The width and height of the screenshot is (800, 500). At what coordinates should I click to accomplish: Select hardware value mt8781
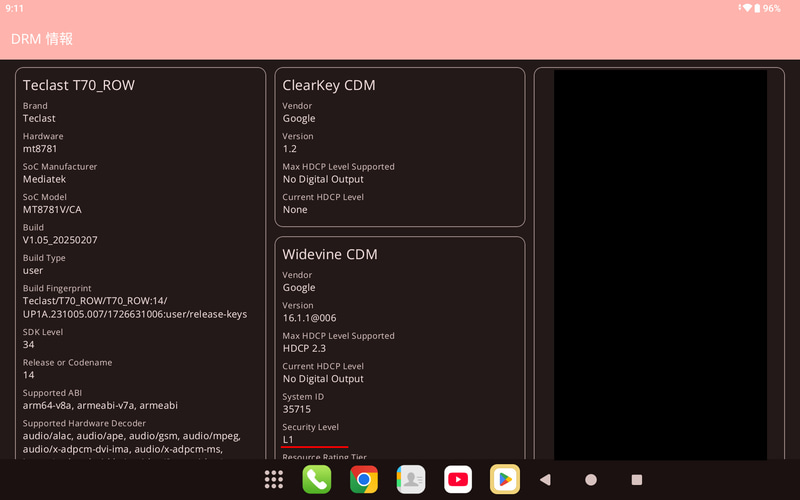[40, 148]
